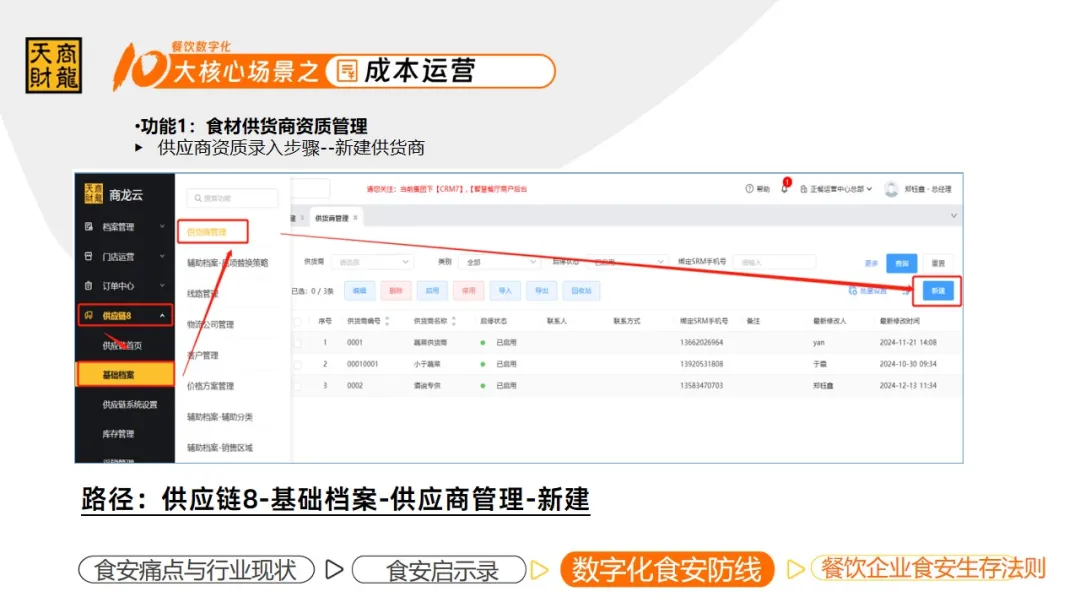Click the 档案管理 sidebar icon

(89, 227)
